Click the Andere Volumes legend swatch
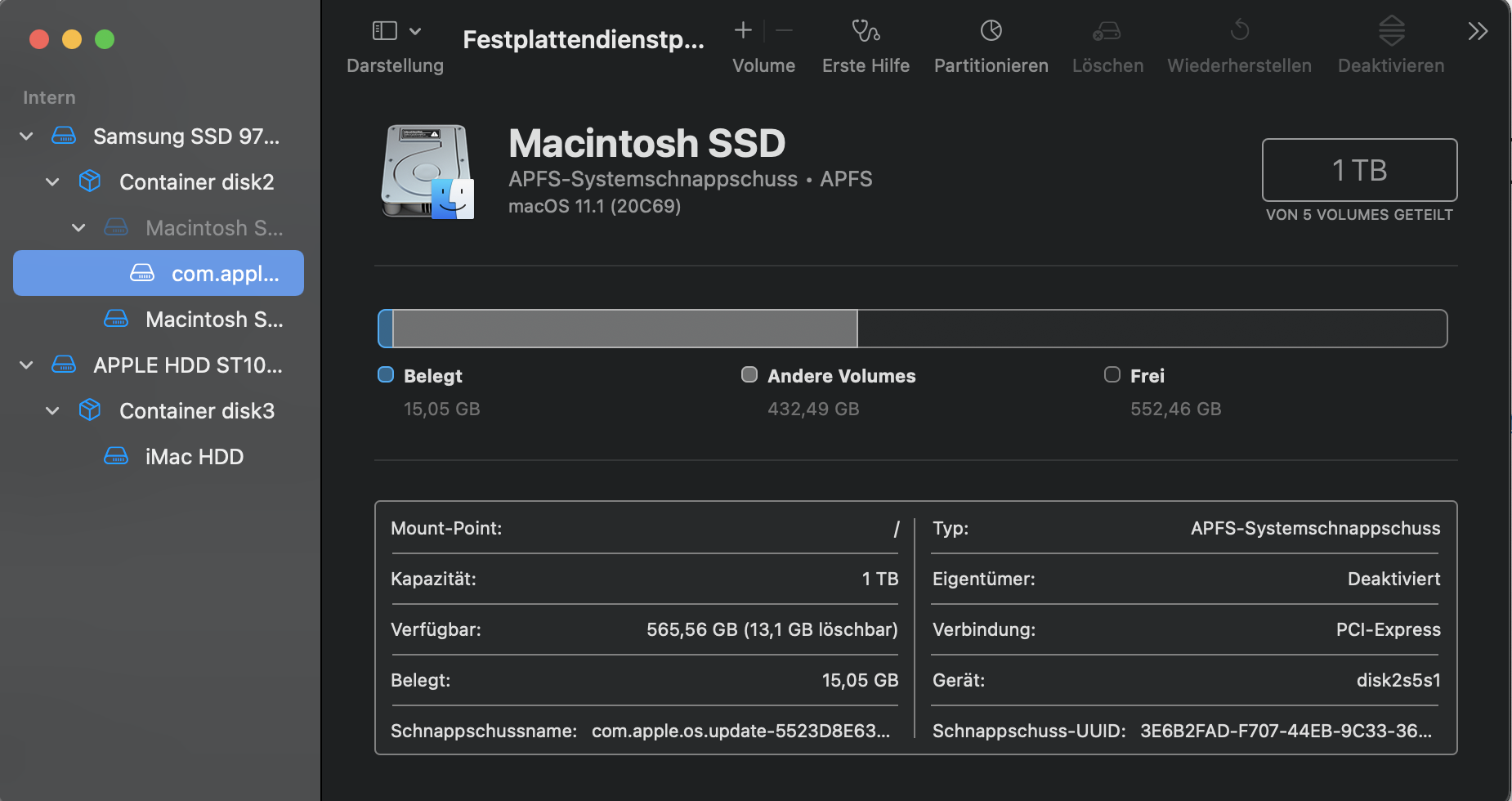1512x801 pixels. tap(749, 375)
